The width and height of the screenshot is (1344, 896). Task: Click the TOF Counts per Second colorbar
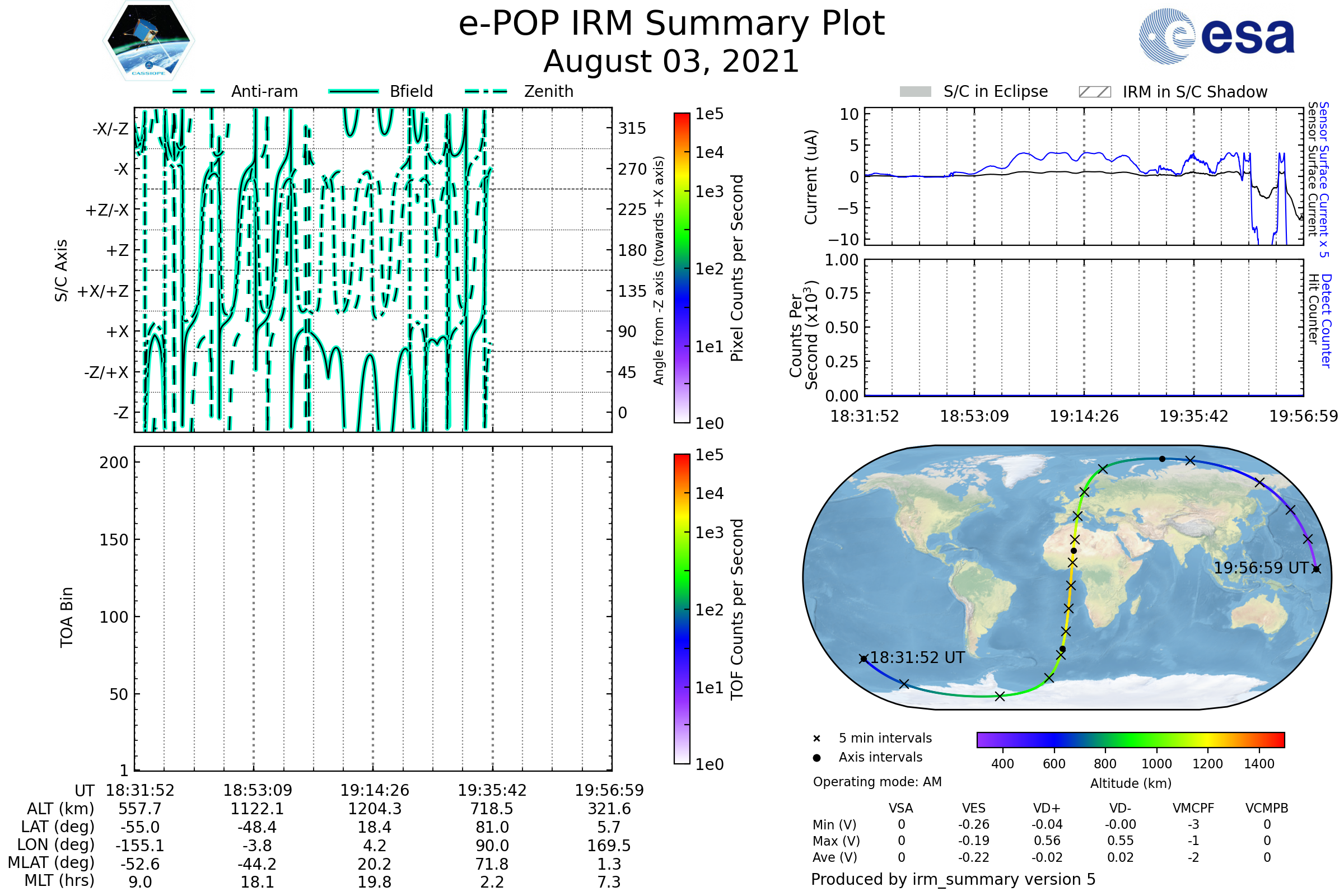click(x=682, y=609)
